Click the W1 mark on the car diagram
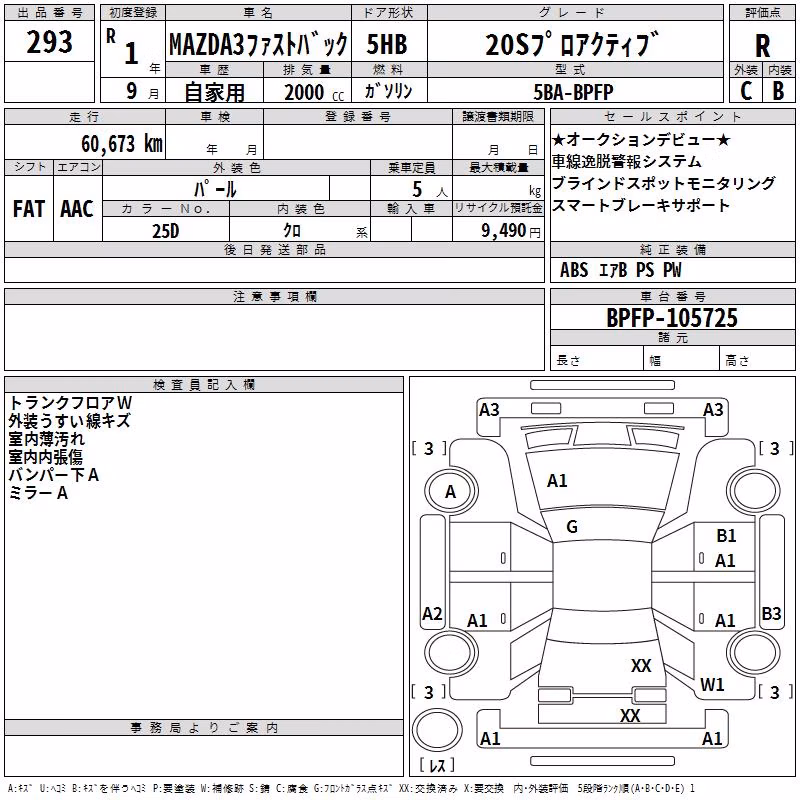Image resolution: width=800 pixels, height=800 pixels. click(712, 684)
